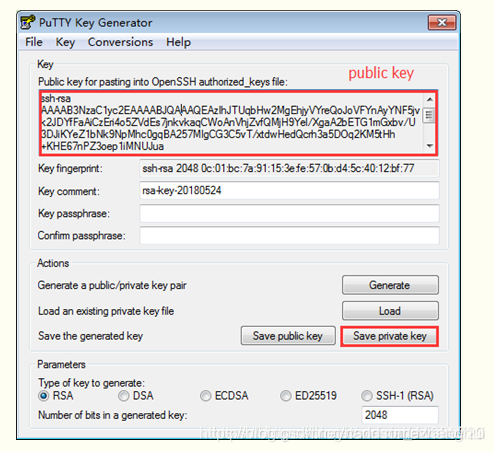Image resolution: width=494 pixels, height=452 pixels.
Task: Click 'Number of bits in a generated key:' label
Action: pyautogui.click(x=113, y=415)
